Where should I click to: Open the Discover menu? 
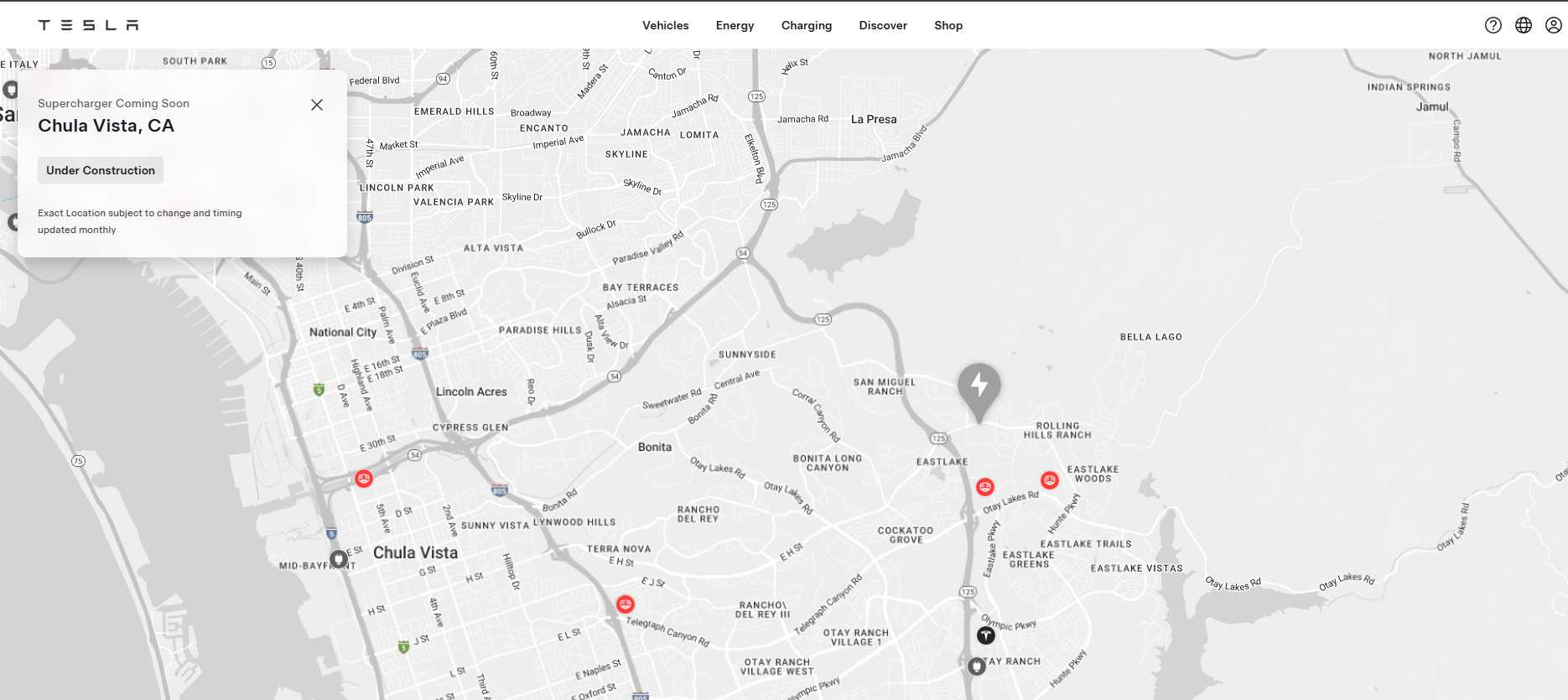pos(882,25)
